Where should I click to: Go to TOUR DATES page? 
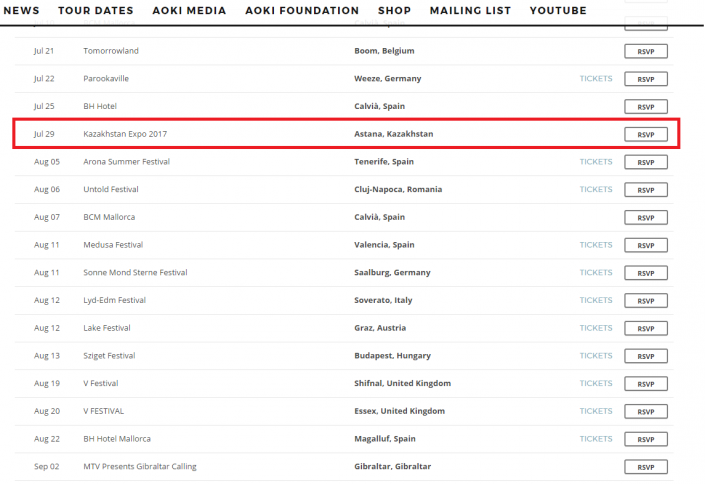click(95, 11)
